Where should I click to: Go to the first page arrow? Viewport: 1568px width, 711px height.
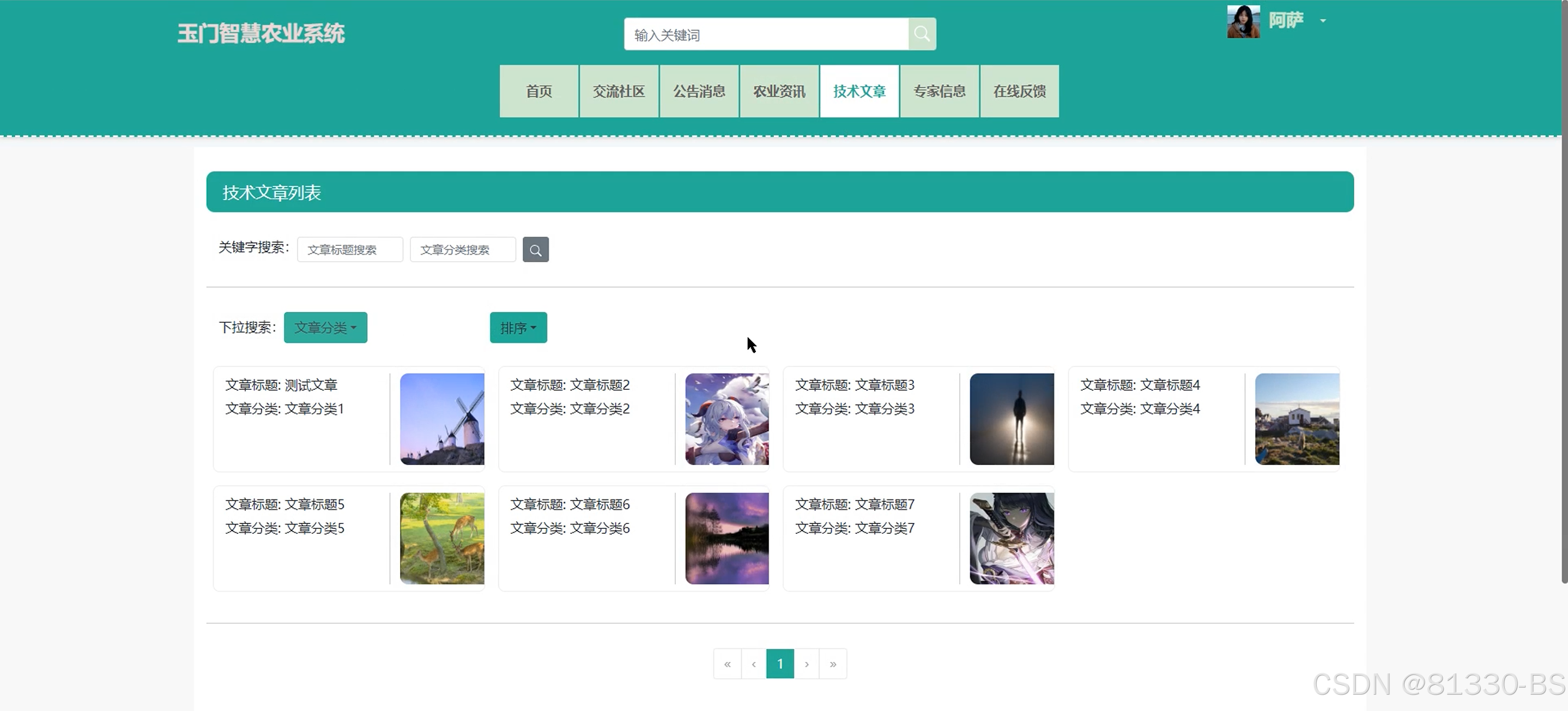coord(727,664)
